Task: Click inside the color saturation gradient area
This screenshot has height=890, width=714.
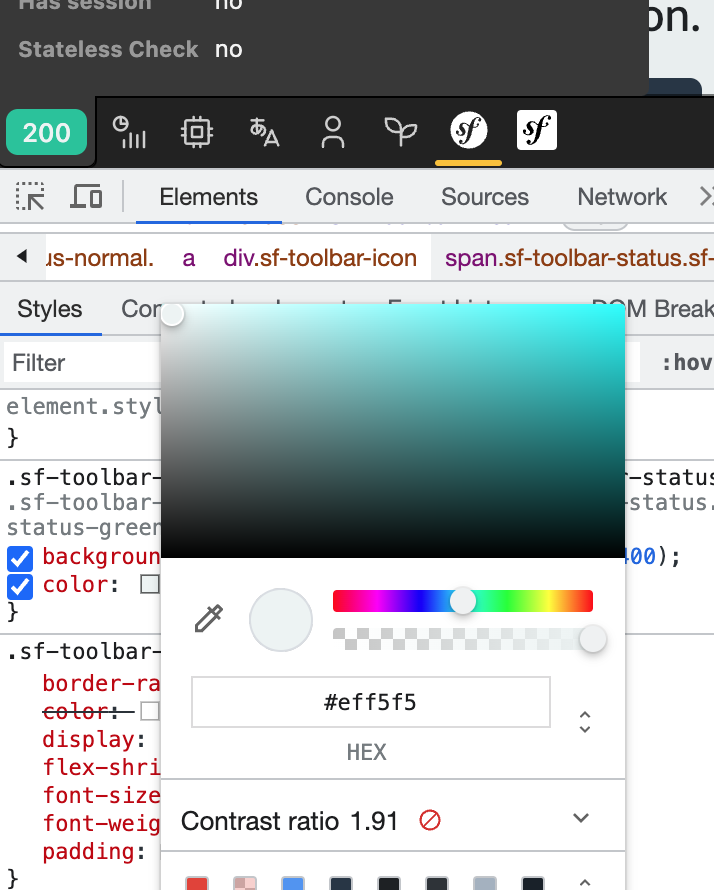Action: point(393,431)
